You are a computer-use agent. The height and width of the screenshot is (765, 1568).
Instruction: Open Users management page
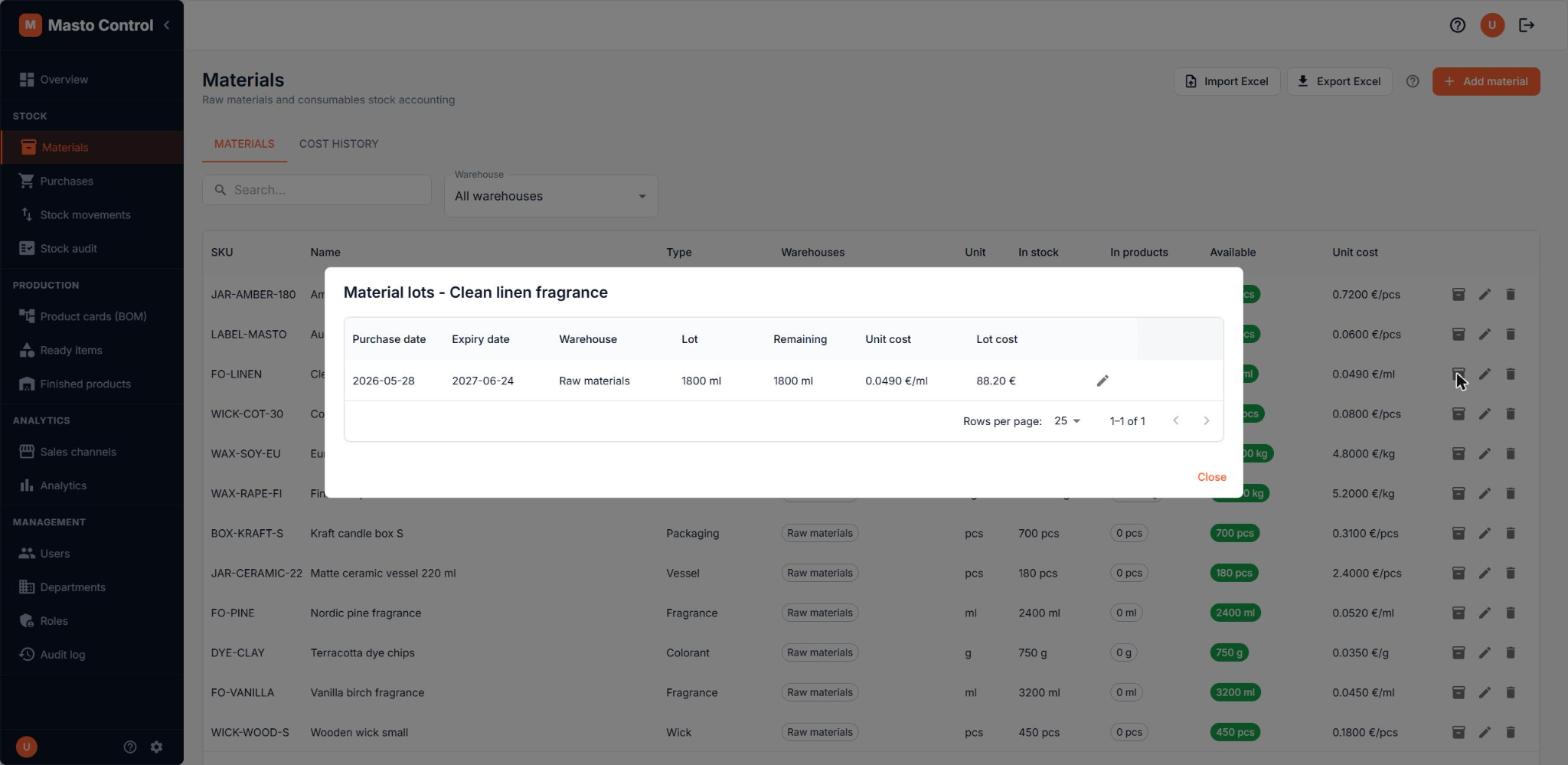tap(91, 553)
